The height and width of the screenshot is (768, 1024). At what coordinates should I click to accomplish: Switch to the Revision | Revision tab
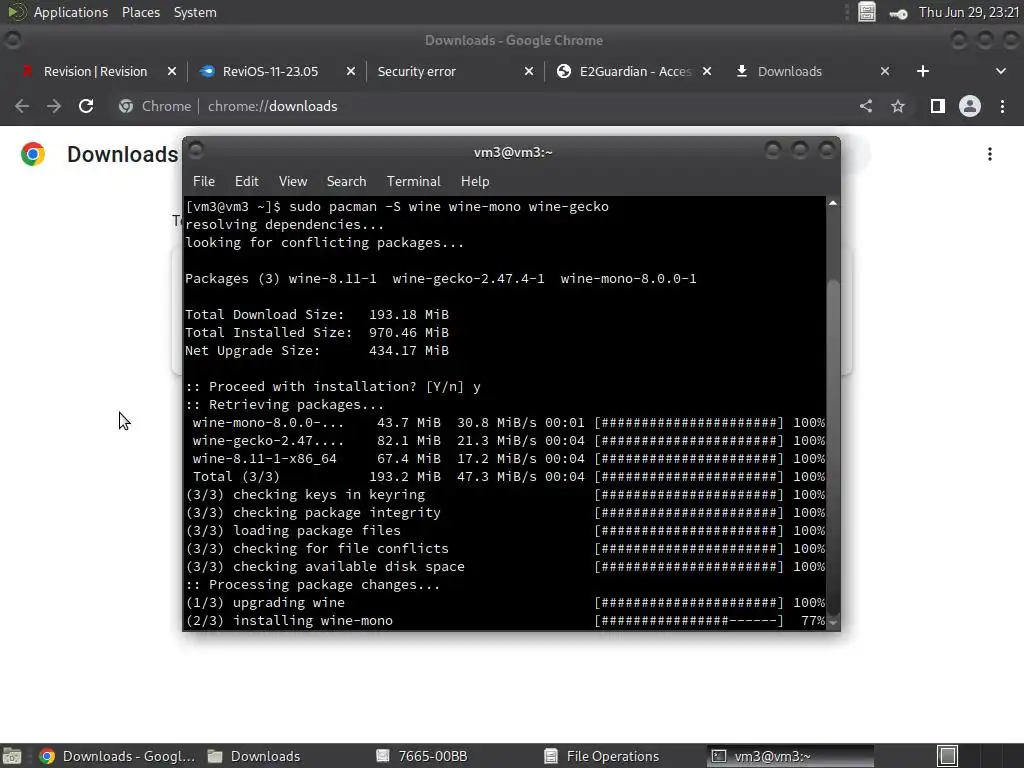[95, 71]
